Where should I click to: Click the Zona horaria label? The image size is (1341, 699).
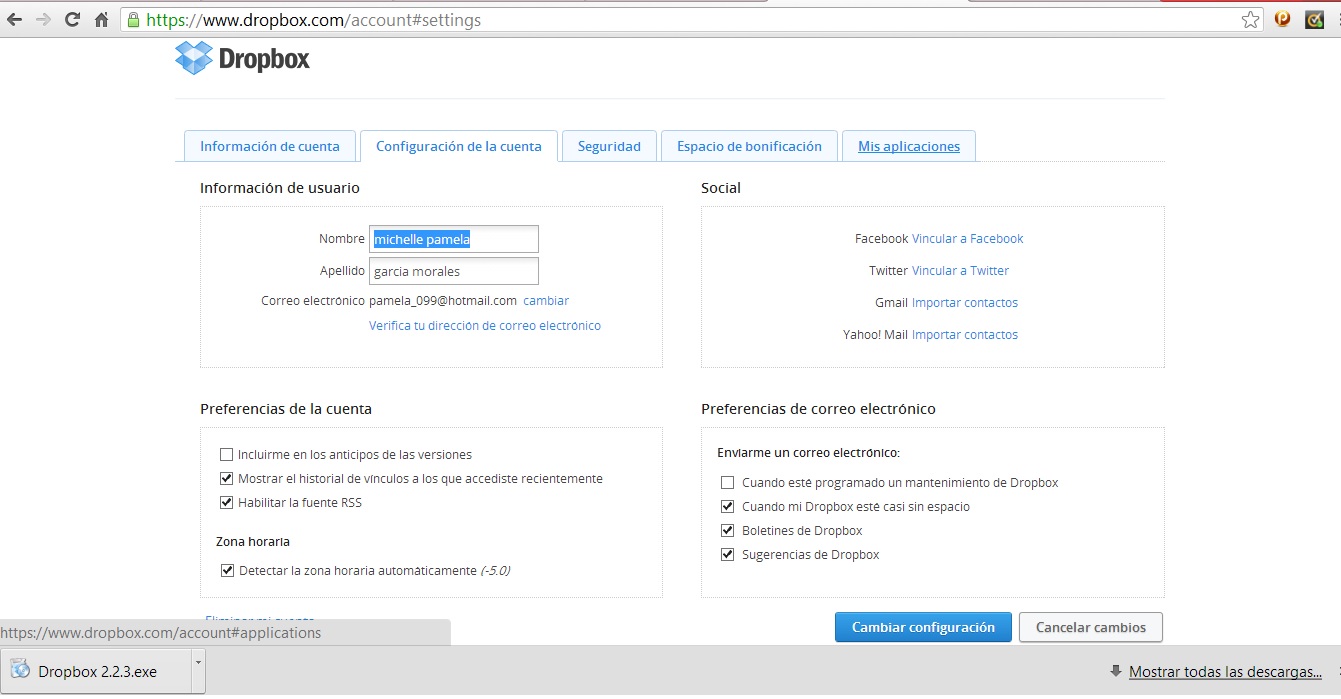pos(253,541)
